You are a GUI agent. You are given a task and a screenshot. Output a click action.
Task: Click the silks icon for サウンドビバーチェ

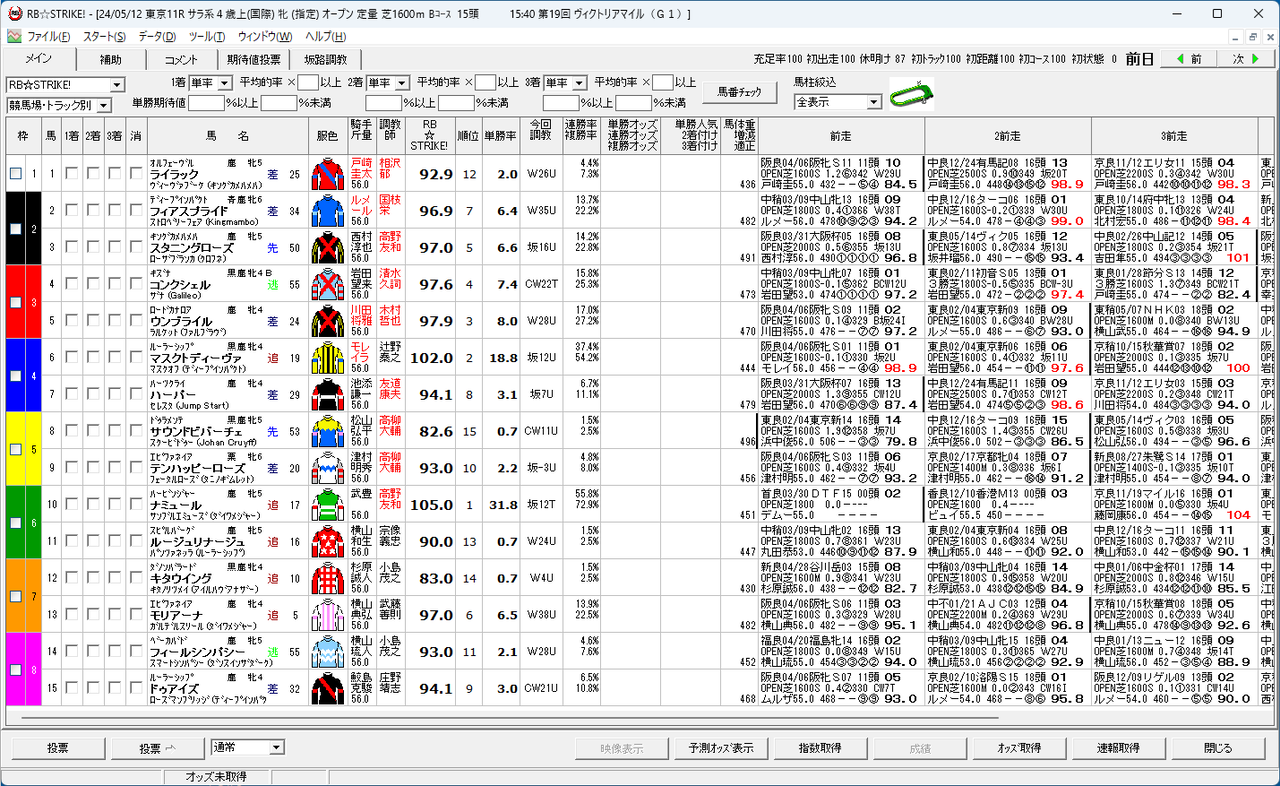tap(327, 431)
